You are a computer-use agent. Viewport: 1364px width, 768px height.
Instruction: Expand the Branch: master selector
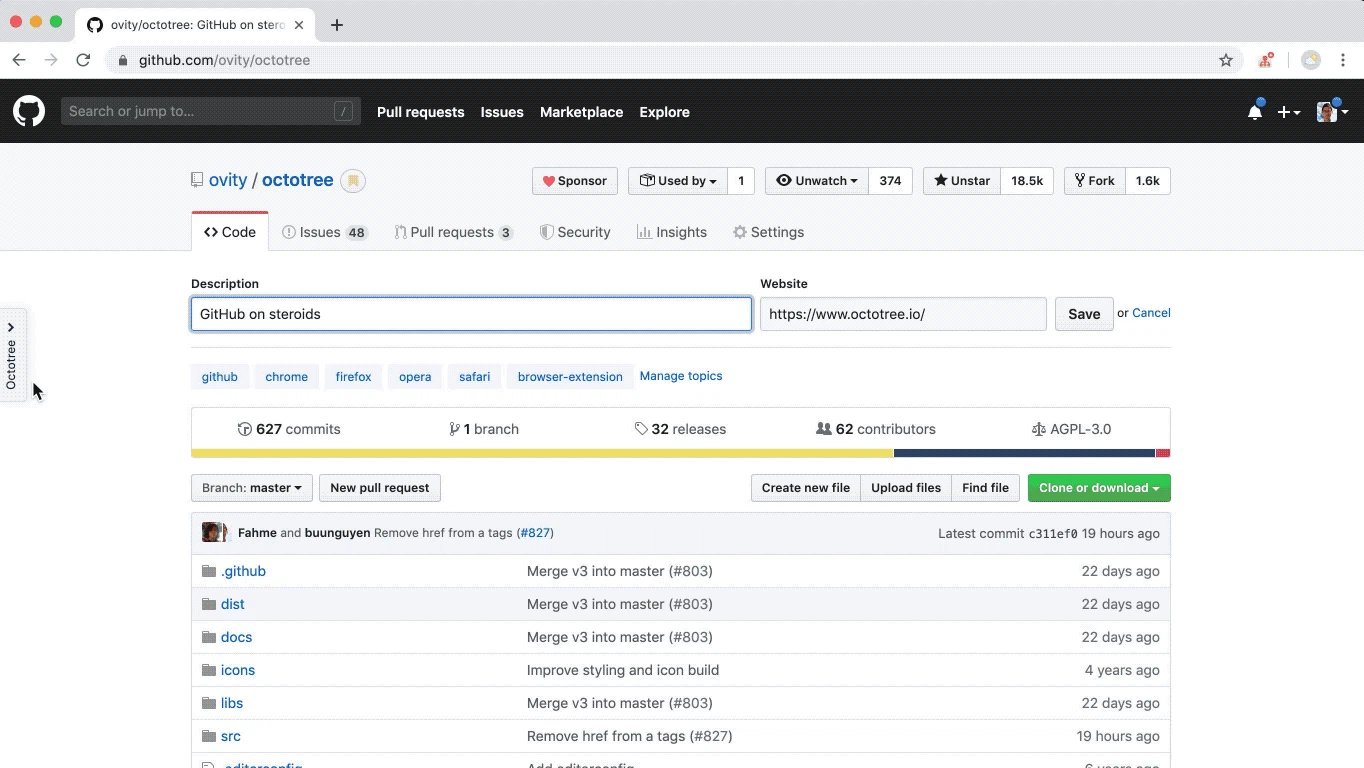pos(252,488)
